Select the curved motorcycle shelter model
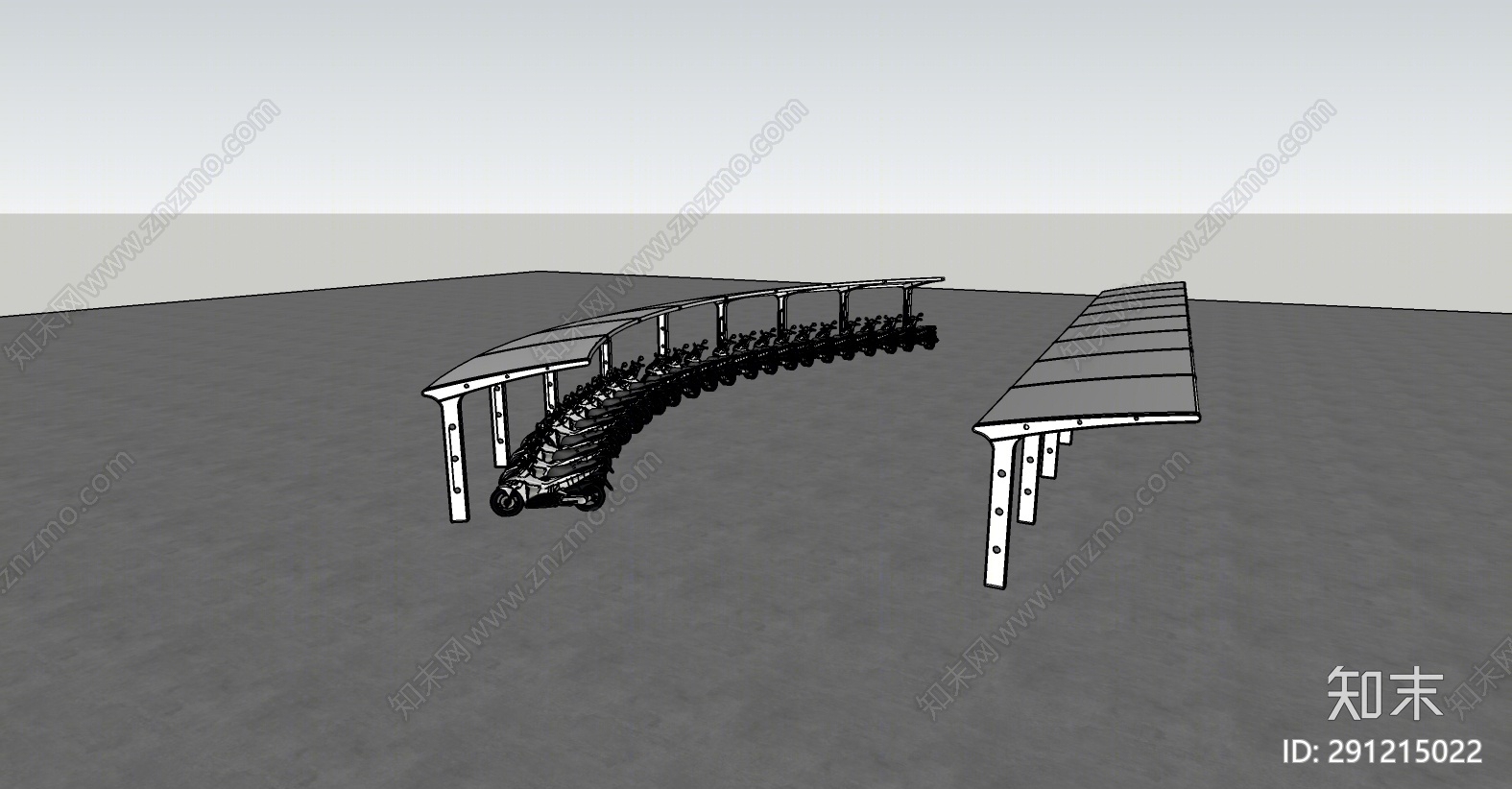The image size is (1512, 789). point(682,398)
